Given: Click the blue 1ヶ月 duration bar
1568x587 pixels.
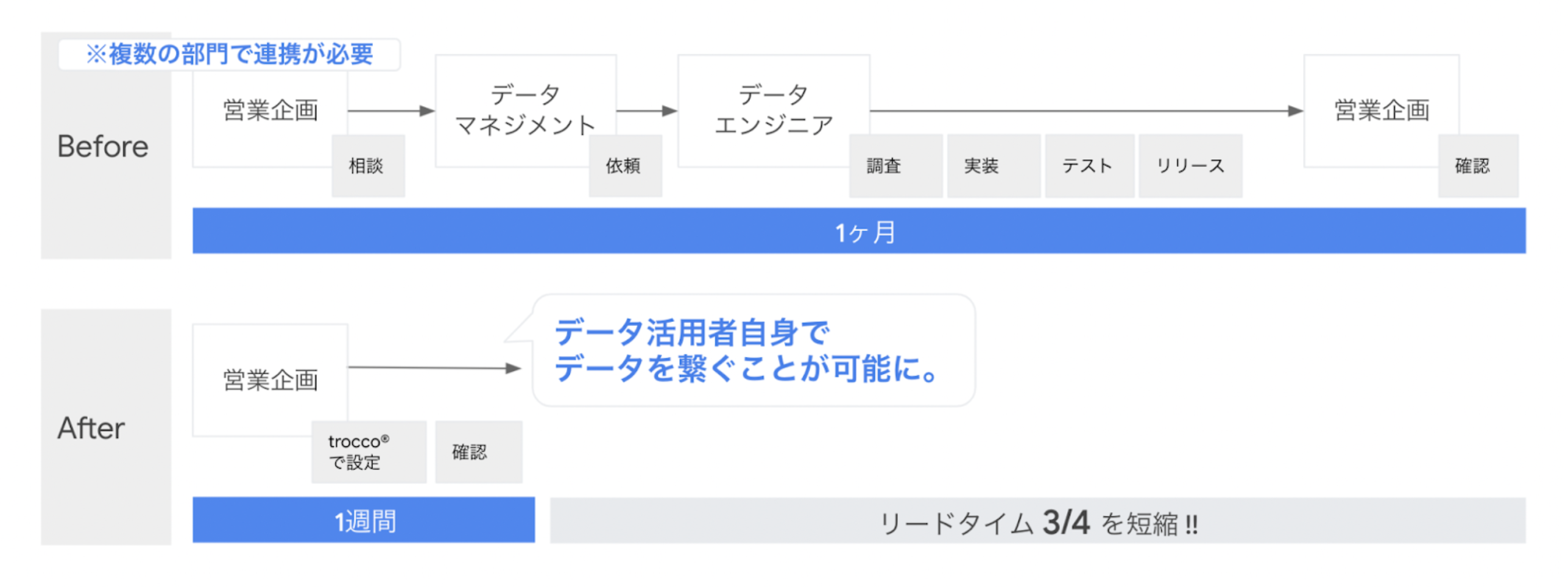Looking at the screenshot, I should click(x=858, y=231).
